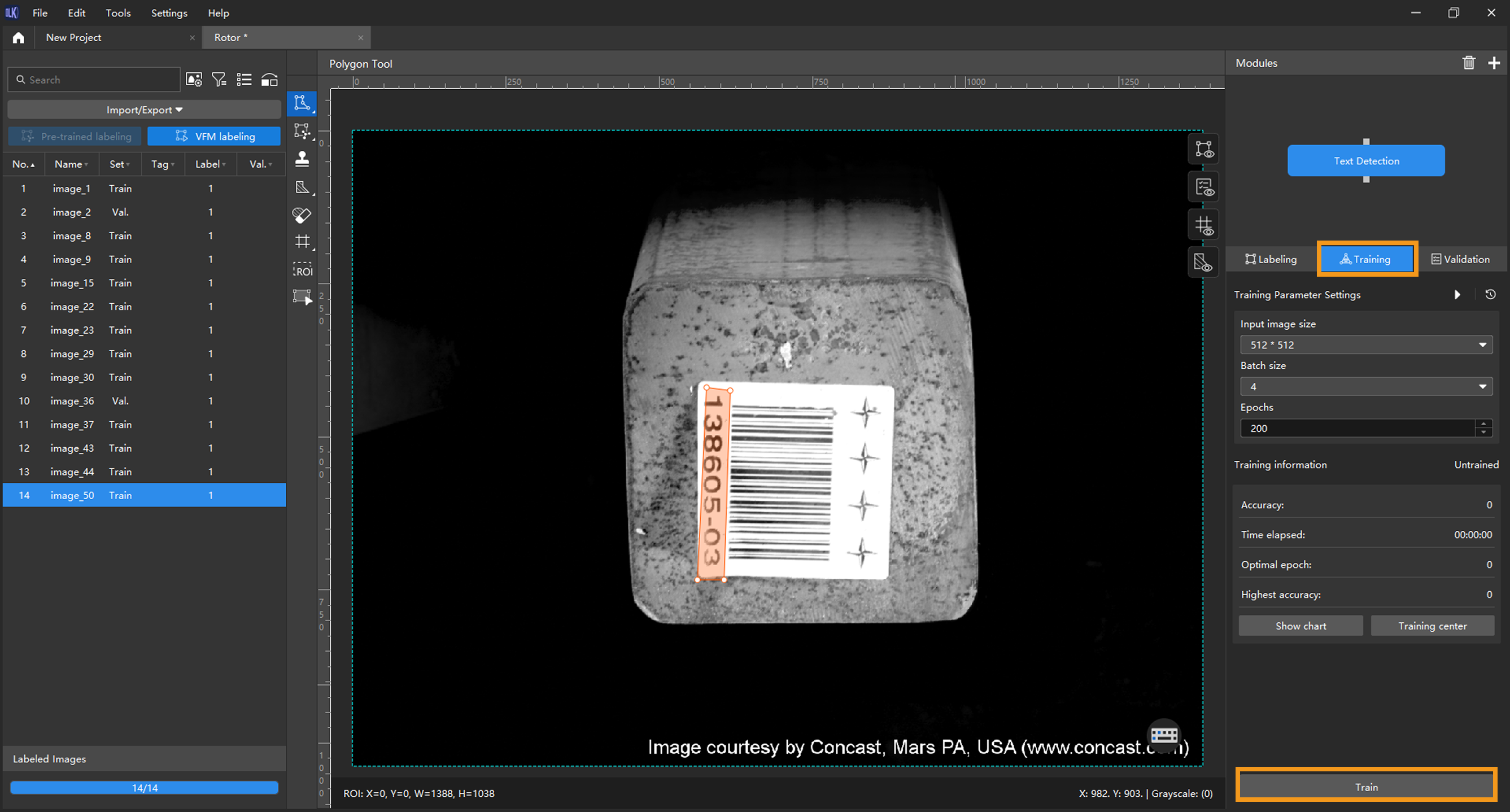Click the ROI tool icon
The image size is (1510, 812).
[x=302, y=270]
